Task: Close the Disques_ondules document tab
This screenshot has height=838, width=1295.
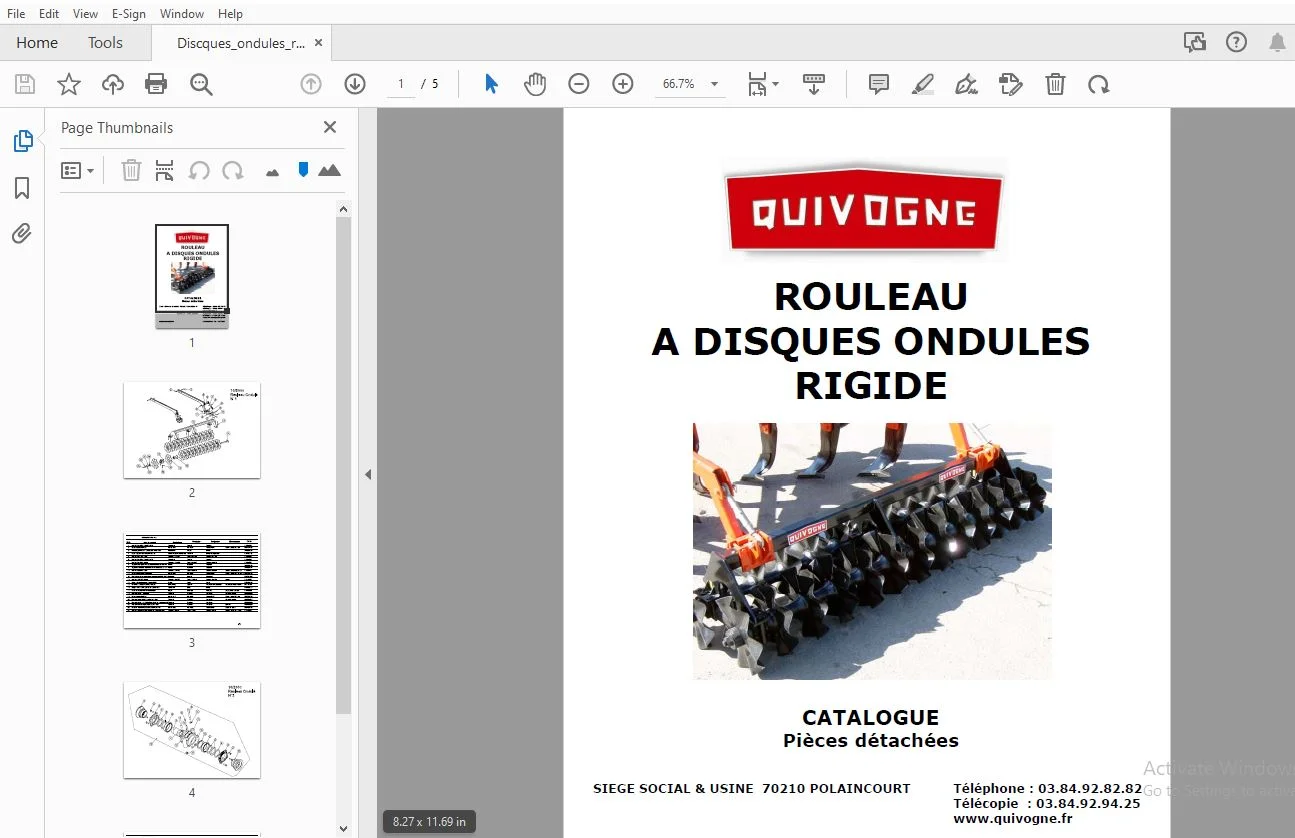Action: [x=319, y=43]
